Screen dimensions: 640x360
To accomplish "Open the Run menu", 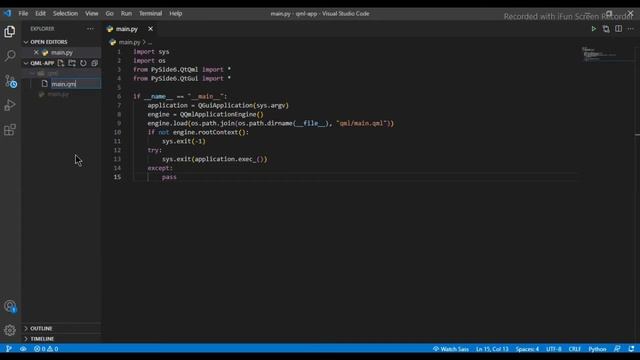I will (x=126, y=13).
